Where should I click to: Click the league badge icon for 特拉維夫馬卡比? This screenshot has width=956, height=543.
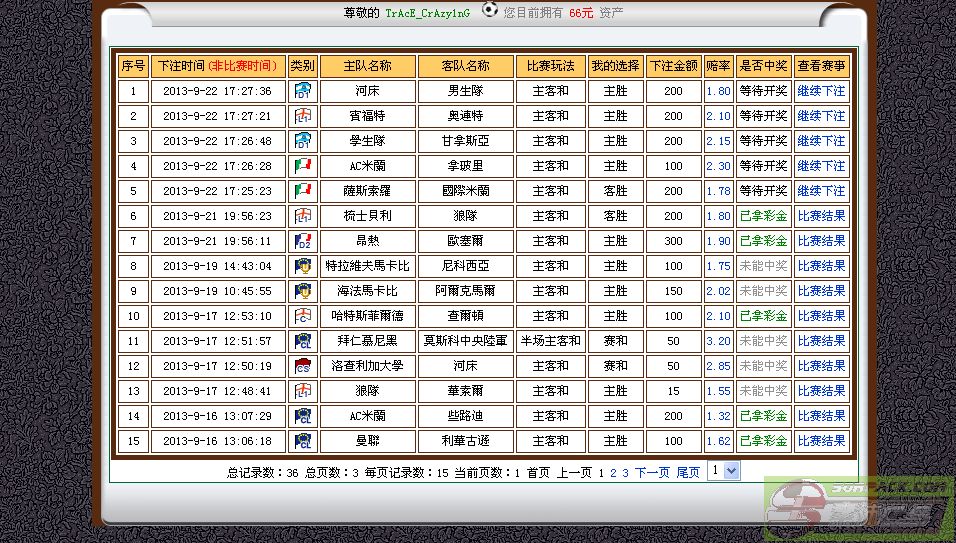(x=303, y=266)
